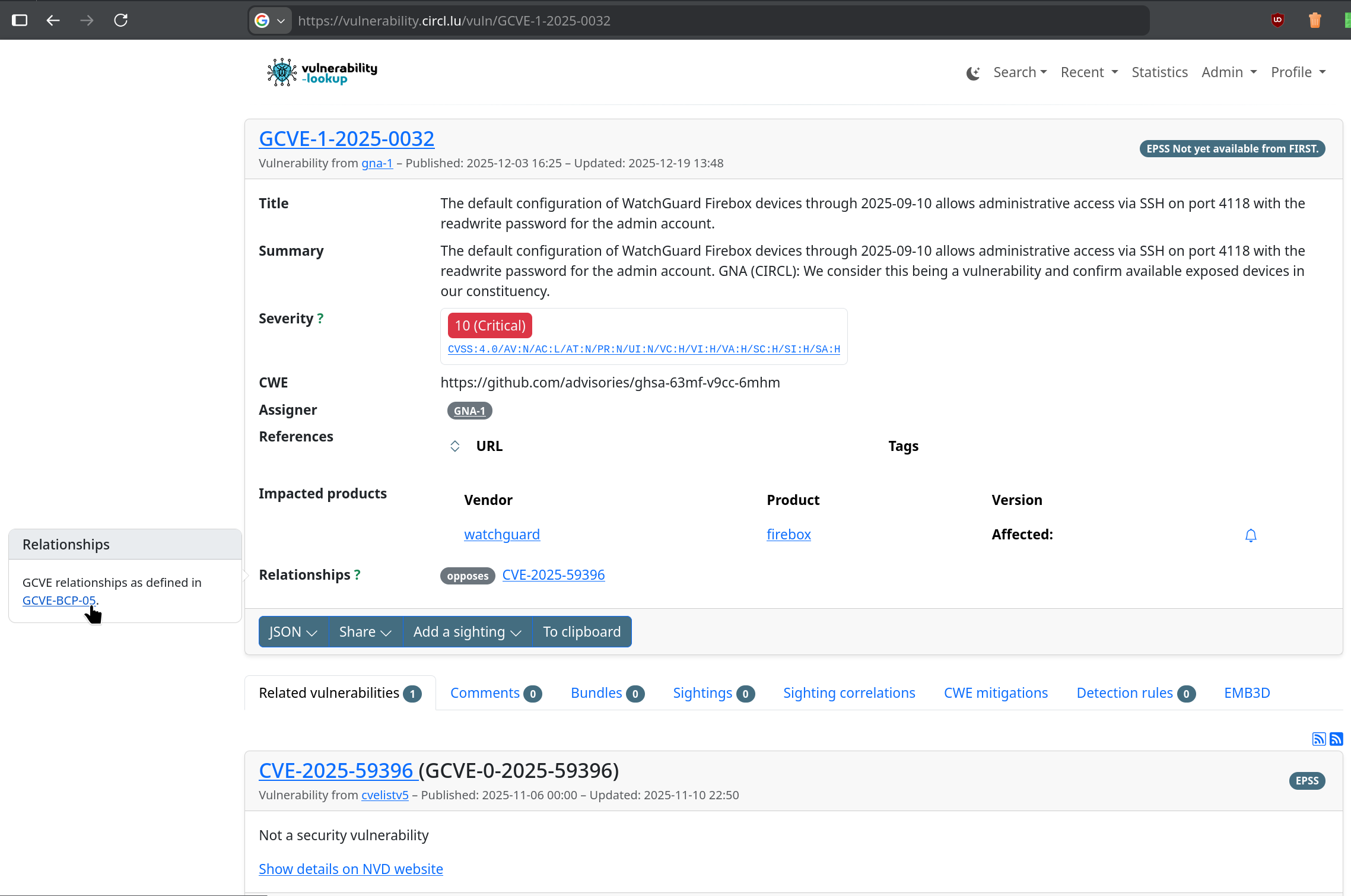1351x896 pixels.
Task: Toggle dark mode moon icon
Action: 972,73
